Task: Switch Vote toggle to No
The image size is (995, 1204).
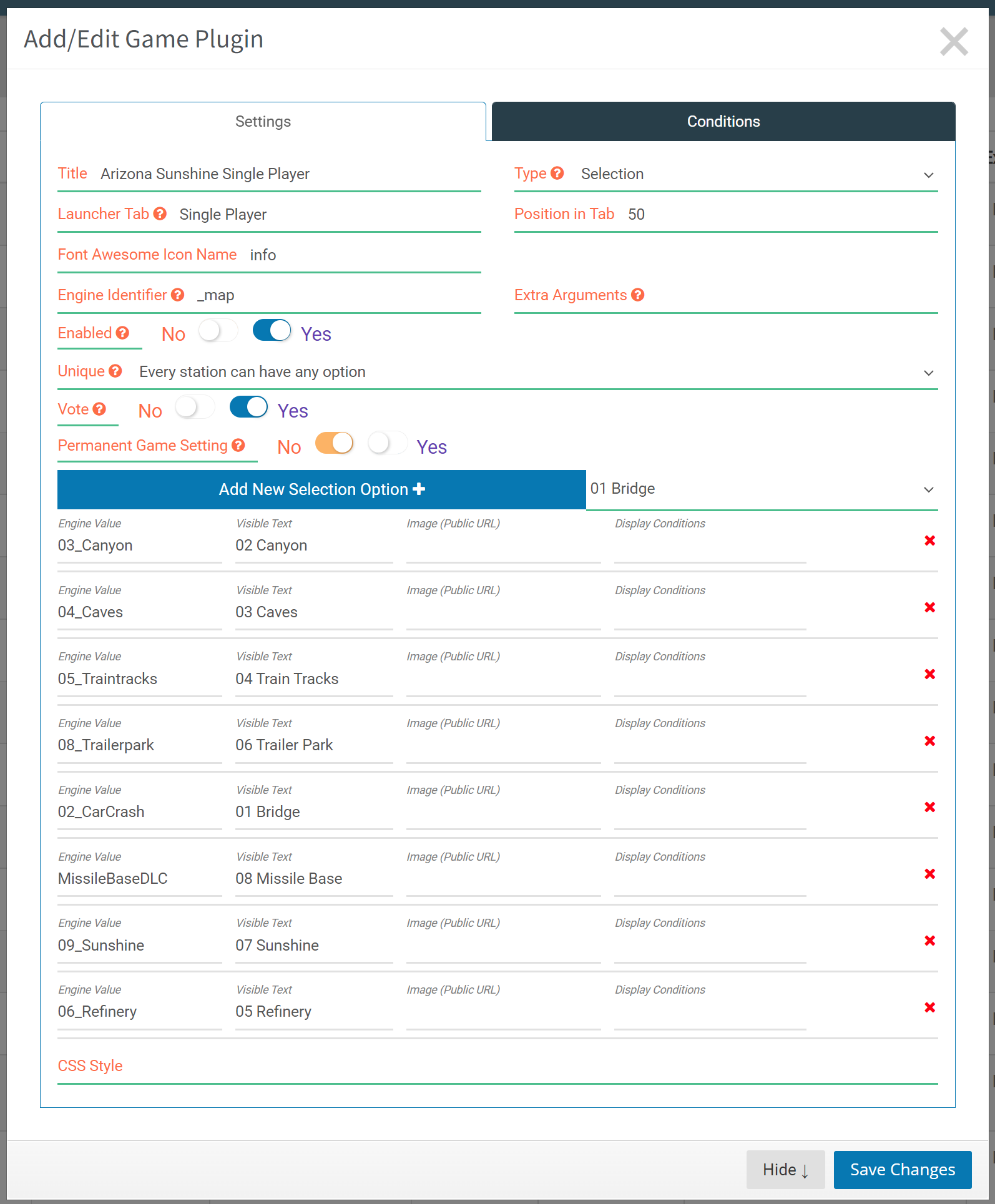Action: point(195,408)
